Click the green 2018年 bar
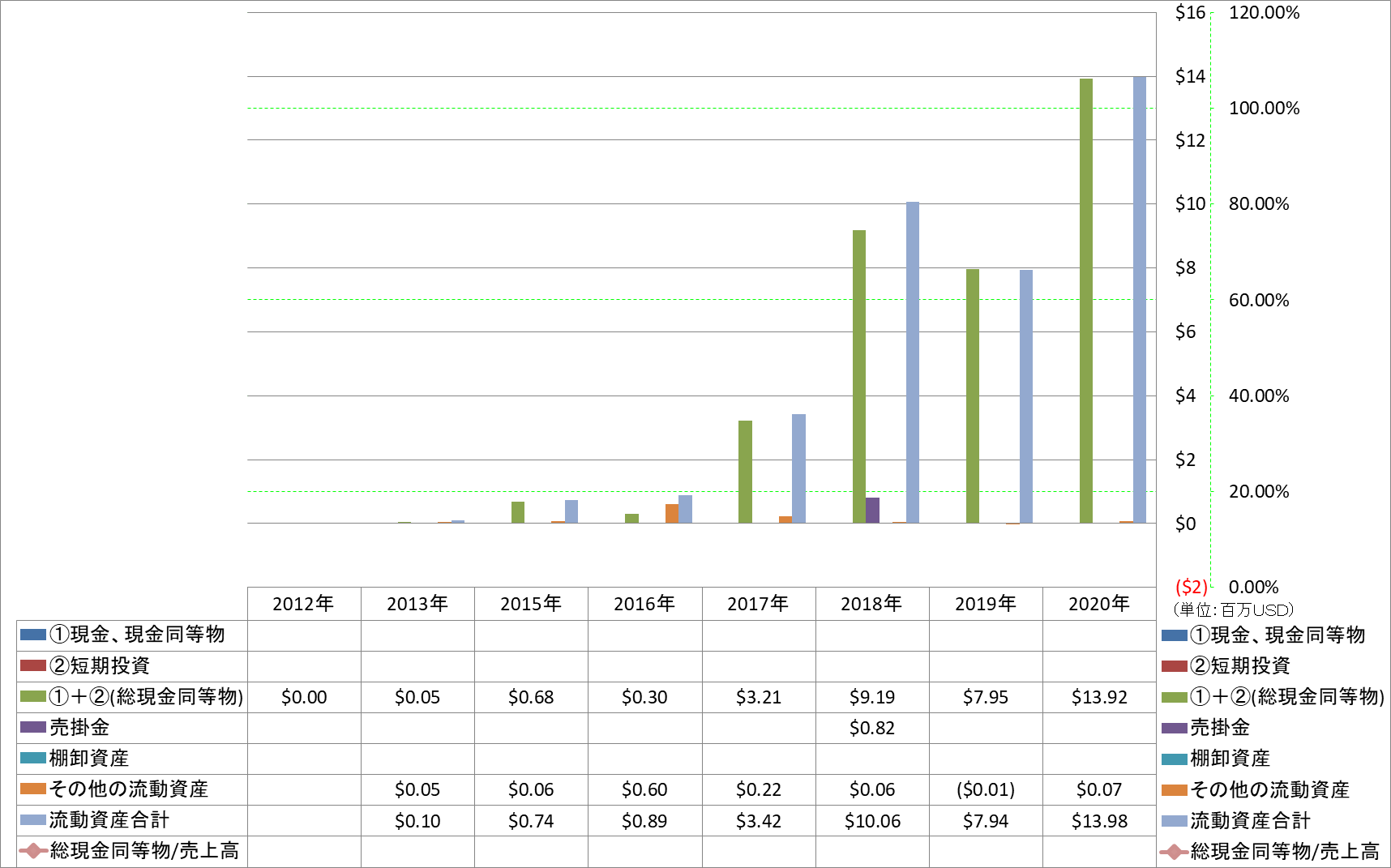The image size is (1391, 868). 859,377
